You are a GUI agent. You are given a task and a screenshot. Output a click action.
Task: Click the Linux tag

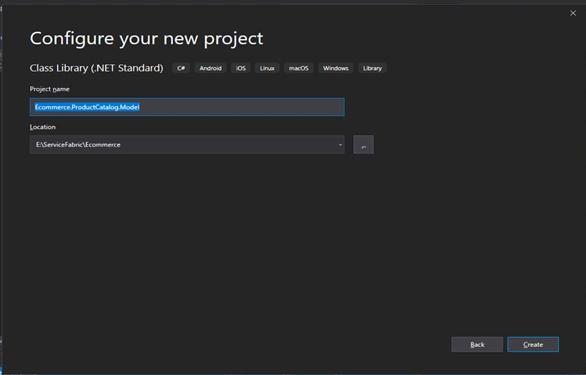pos(267,68)
